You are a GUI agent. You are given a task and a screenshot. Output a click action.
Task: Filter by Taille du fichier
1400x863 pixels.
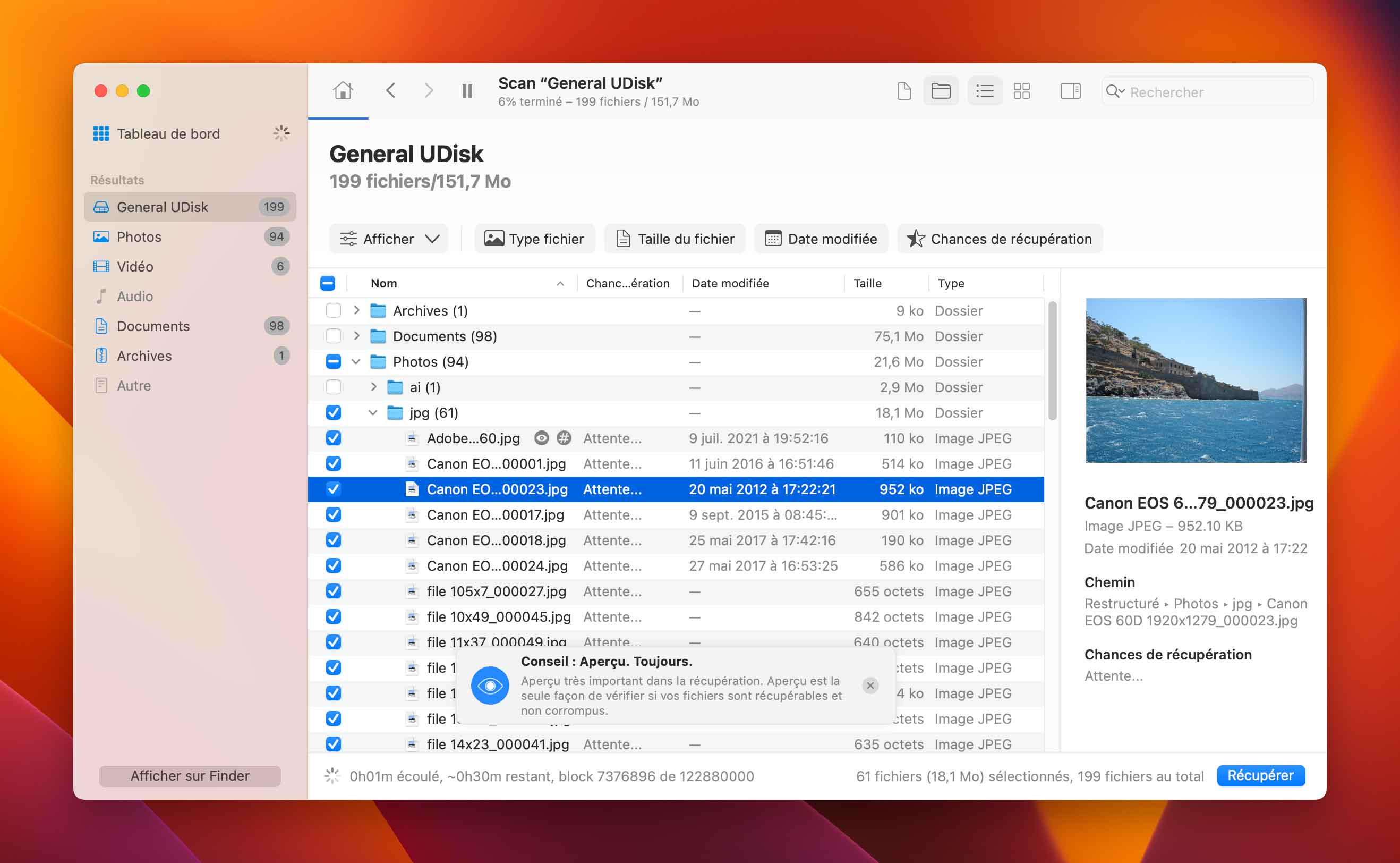point(675,239)
